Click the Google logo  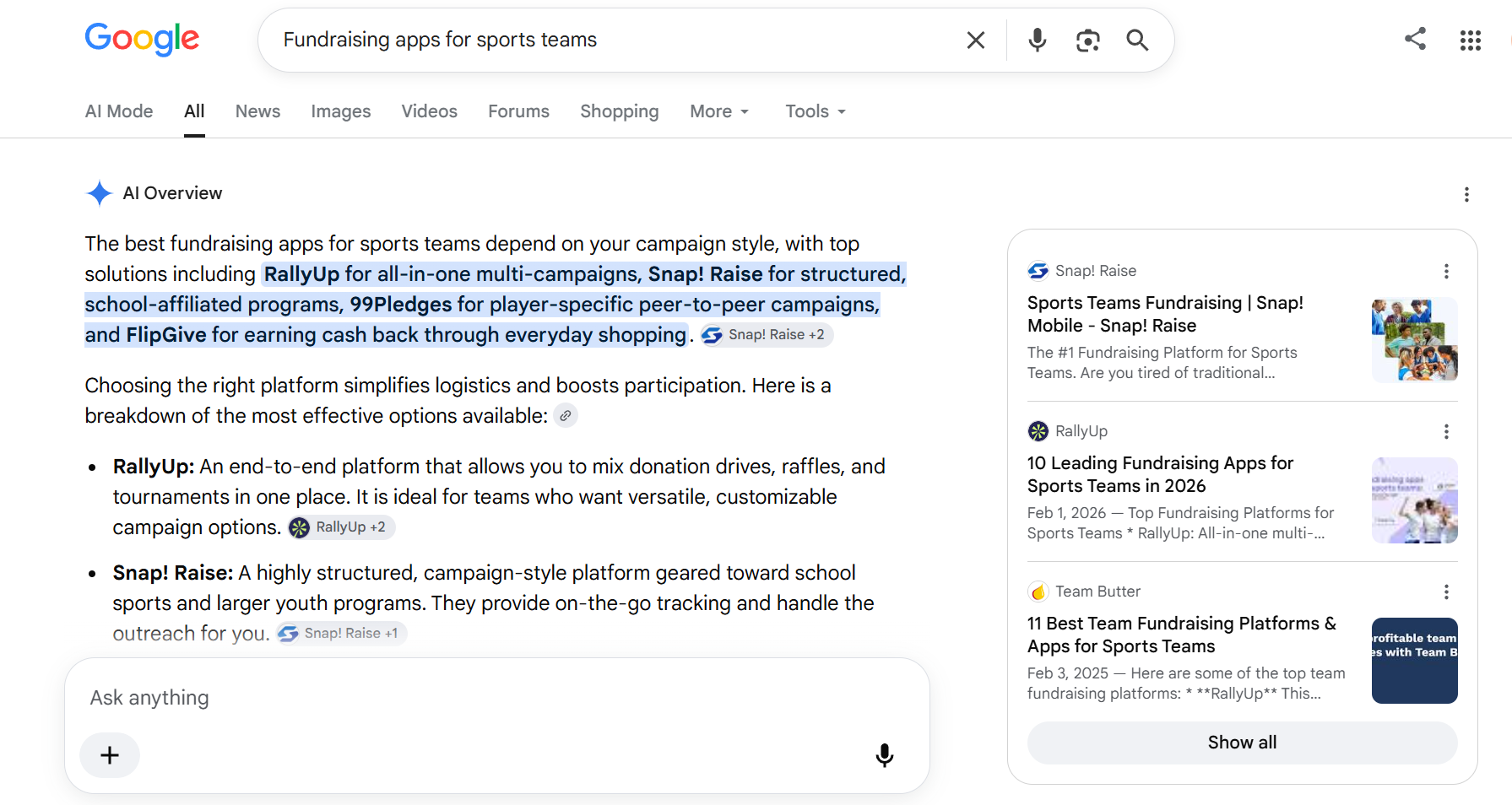point(142,39)
